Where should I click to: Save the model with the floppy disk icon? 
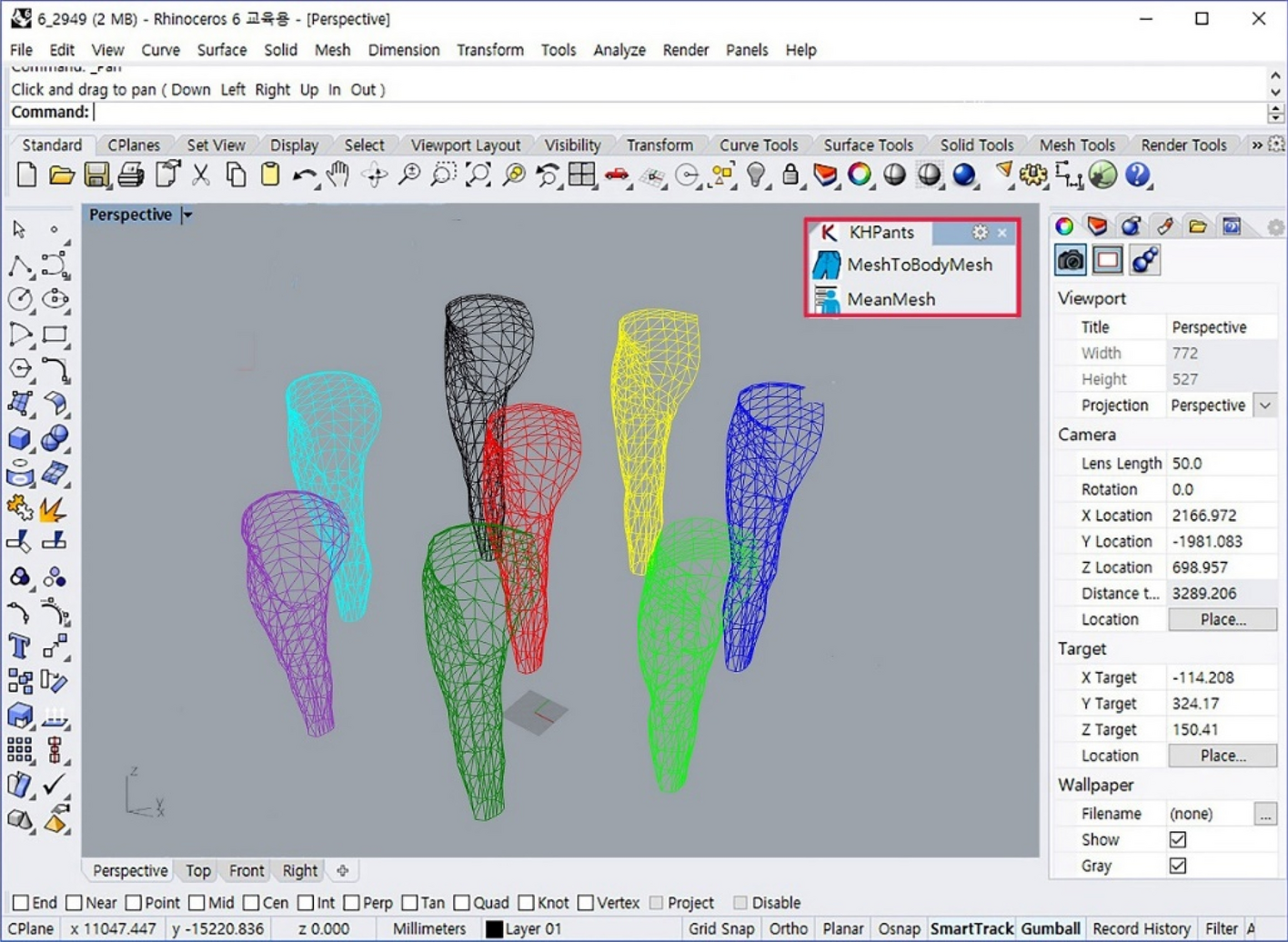coord(96,175)
